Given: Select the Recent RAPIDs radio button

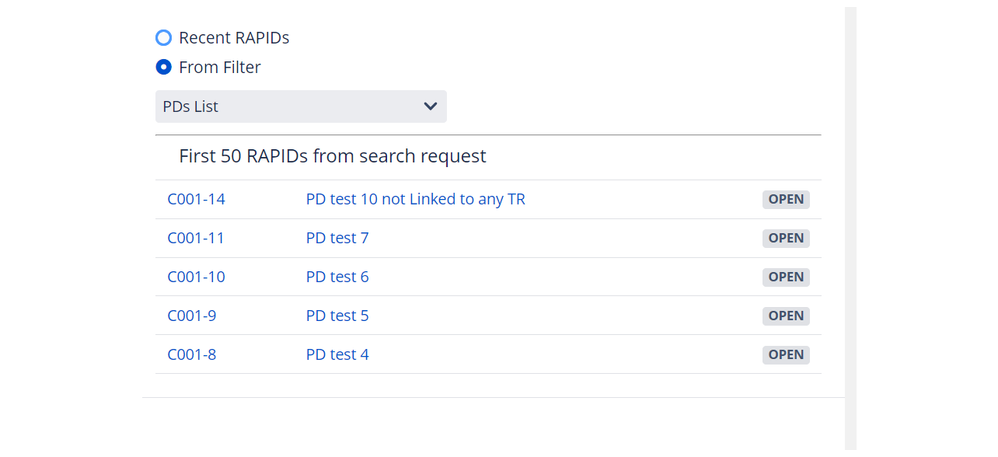Looking at the screenshot, I should click(164, 38).
